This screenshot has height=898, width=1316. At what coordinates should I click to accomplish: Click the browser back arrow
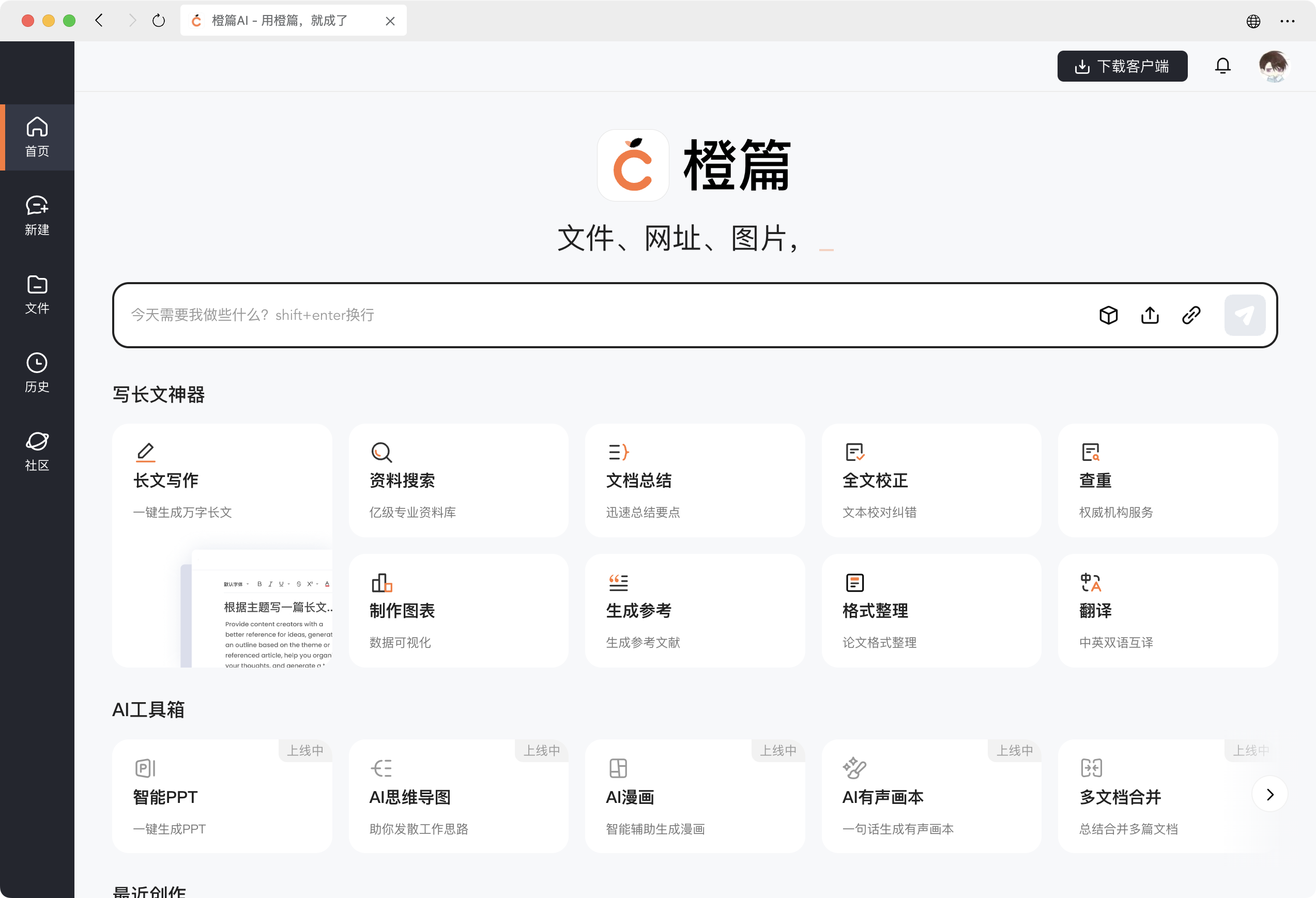(99, 20)
